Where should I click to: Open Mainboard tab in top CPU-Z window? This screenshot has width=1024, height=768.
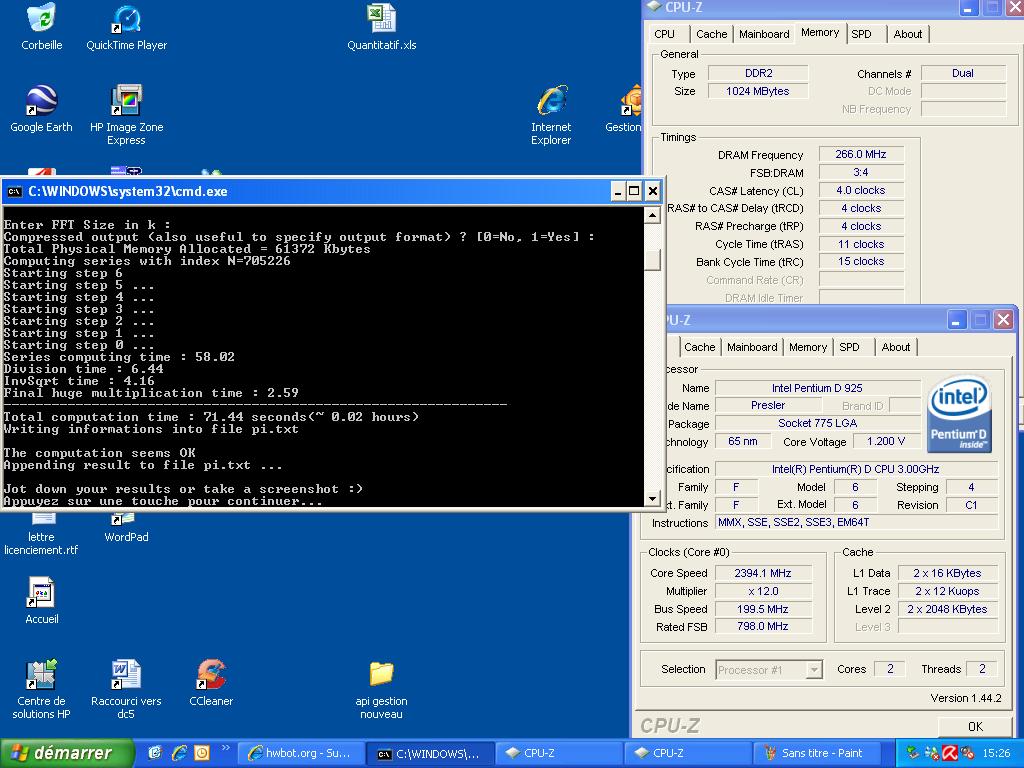click(764, 34)
